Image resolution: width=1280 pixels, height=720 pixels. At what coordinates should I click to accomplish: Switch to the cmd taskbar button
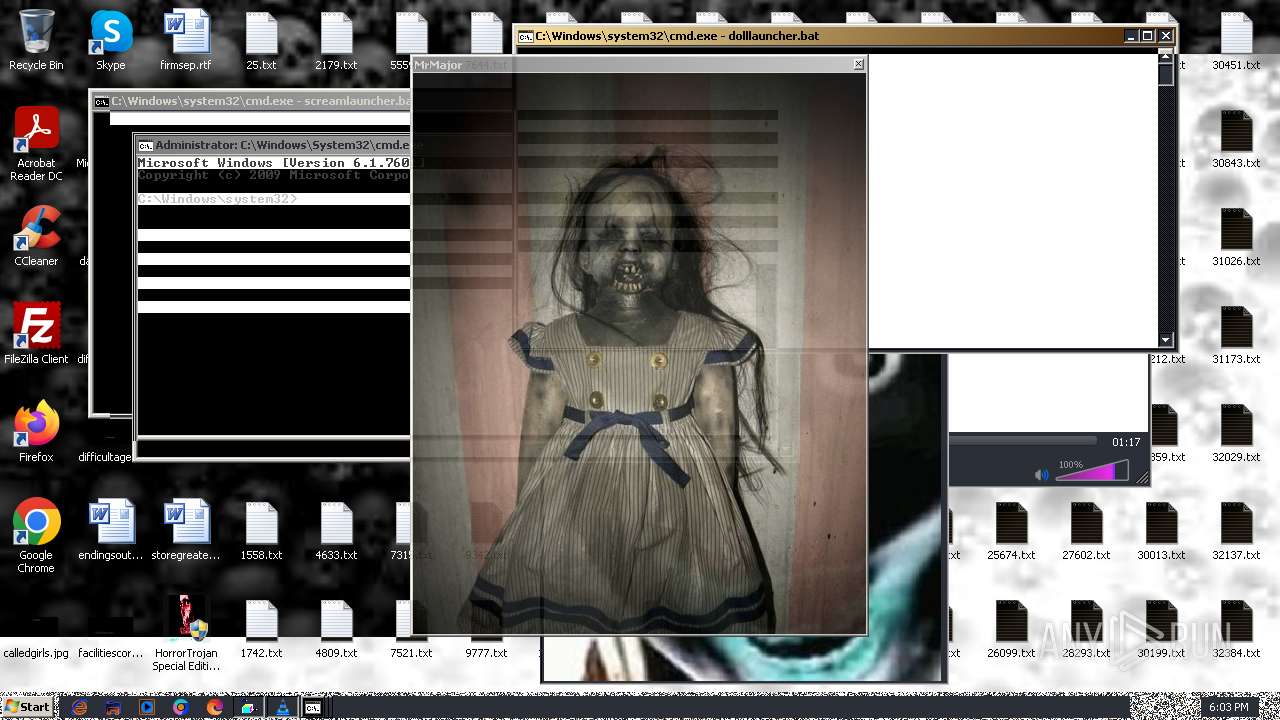pos(313,707)
